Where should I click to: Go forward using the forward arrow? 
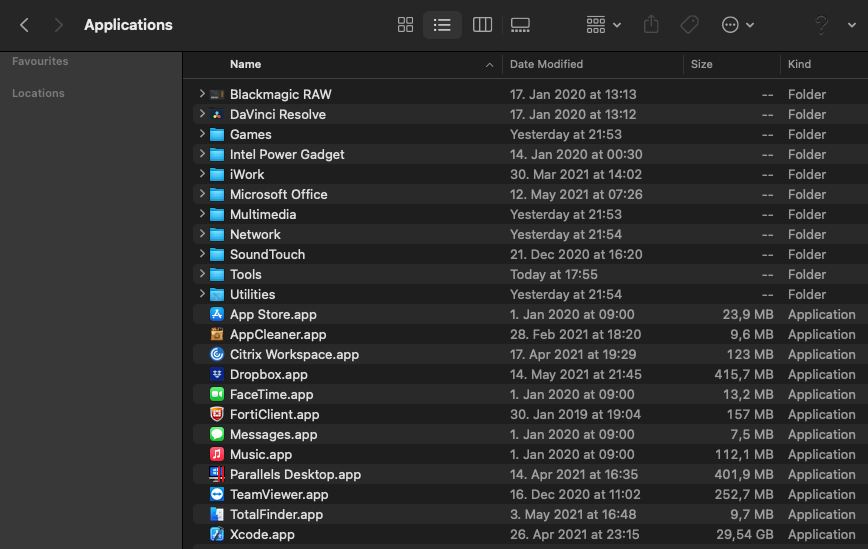(58, 25)
